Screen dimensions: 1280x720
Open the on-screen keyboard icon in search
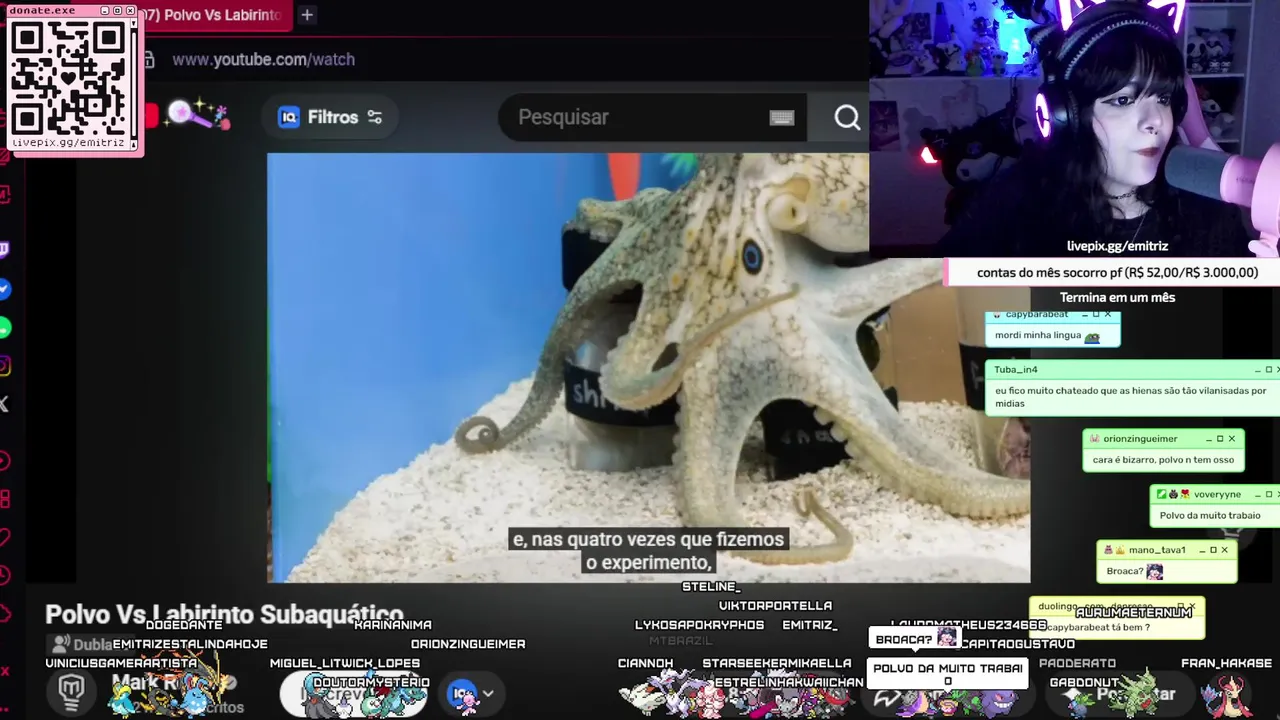(x=782, y=118)
